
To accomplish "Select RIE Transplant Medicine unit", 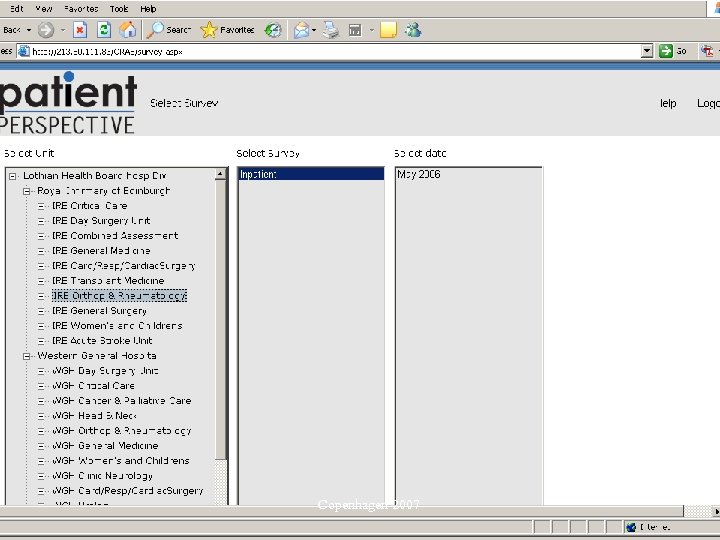I will pyautogui.click(x=108, y=281).
